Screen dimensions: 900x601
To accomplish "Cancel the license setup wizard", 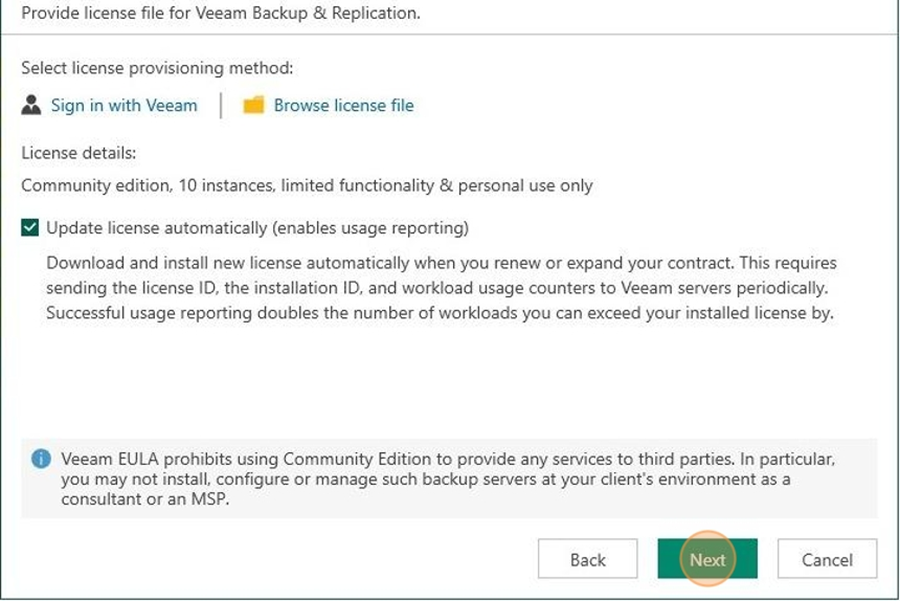I will (827, 559).
